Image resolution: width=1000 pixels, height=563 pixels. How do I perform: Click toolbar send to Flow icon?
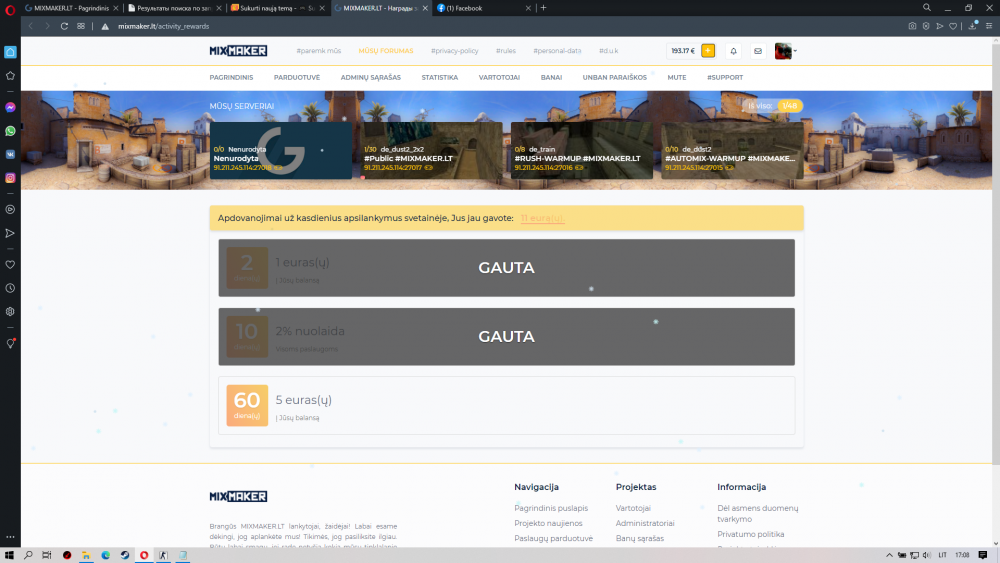939,26
